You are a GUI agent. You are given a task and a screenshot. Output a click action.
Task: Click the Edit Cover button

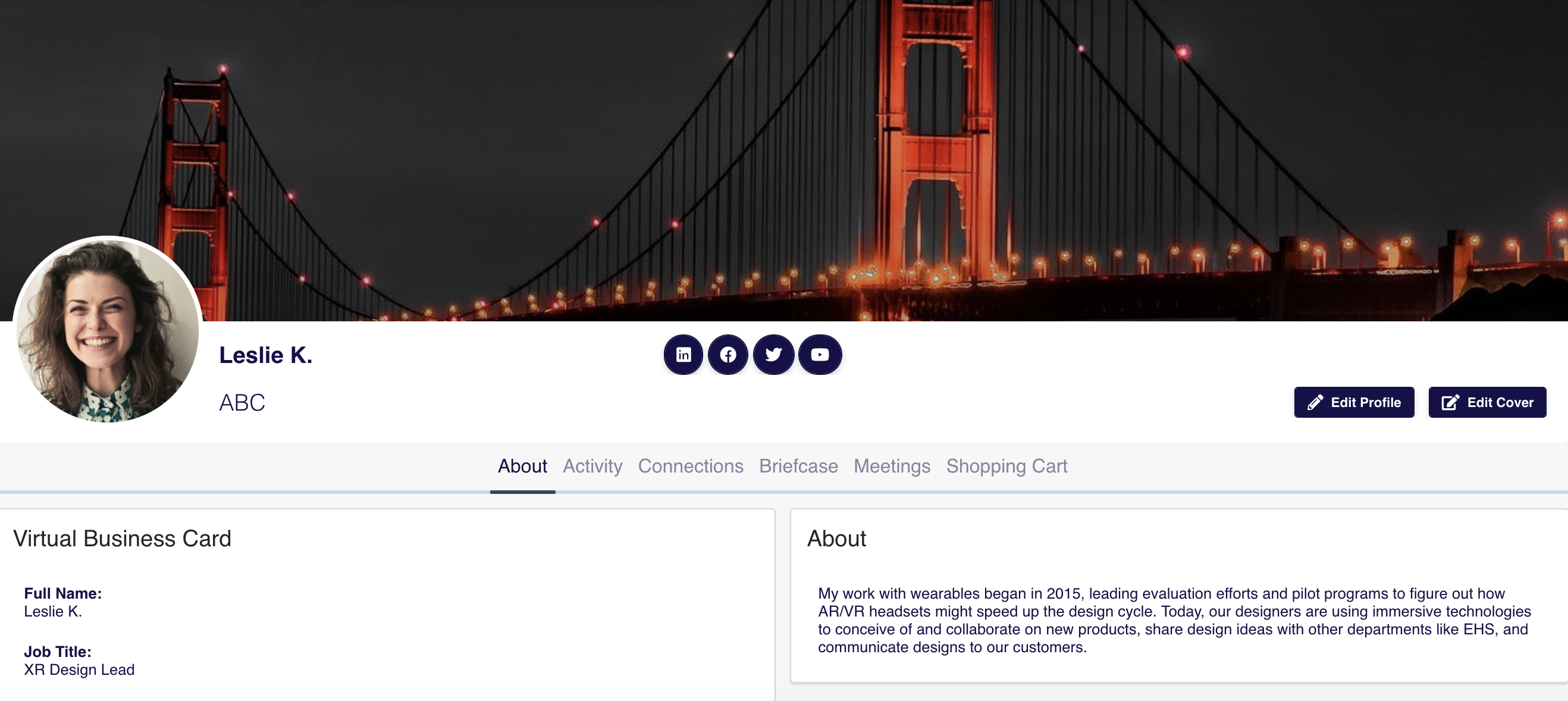tap(1487, 402)
